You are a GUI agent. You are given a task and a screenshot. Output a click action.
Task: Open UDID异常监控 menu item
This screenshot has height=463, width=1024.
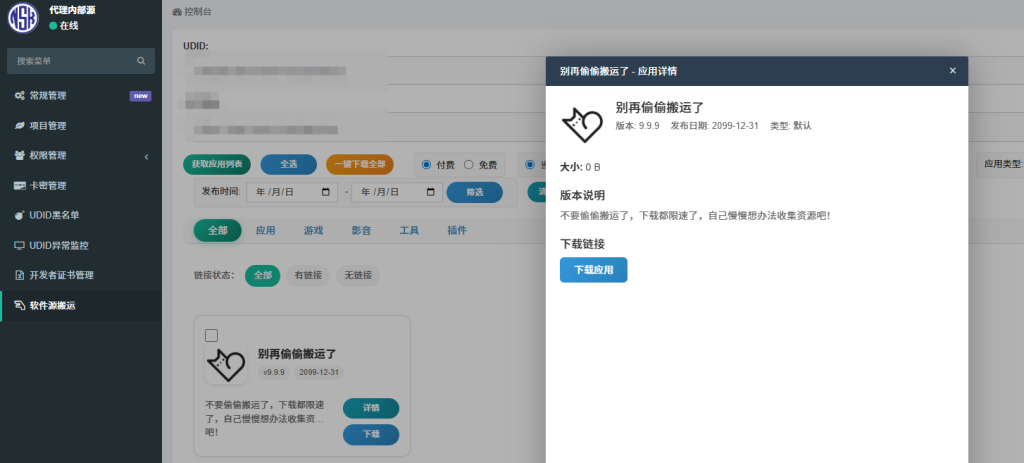81,246
